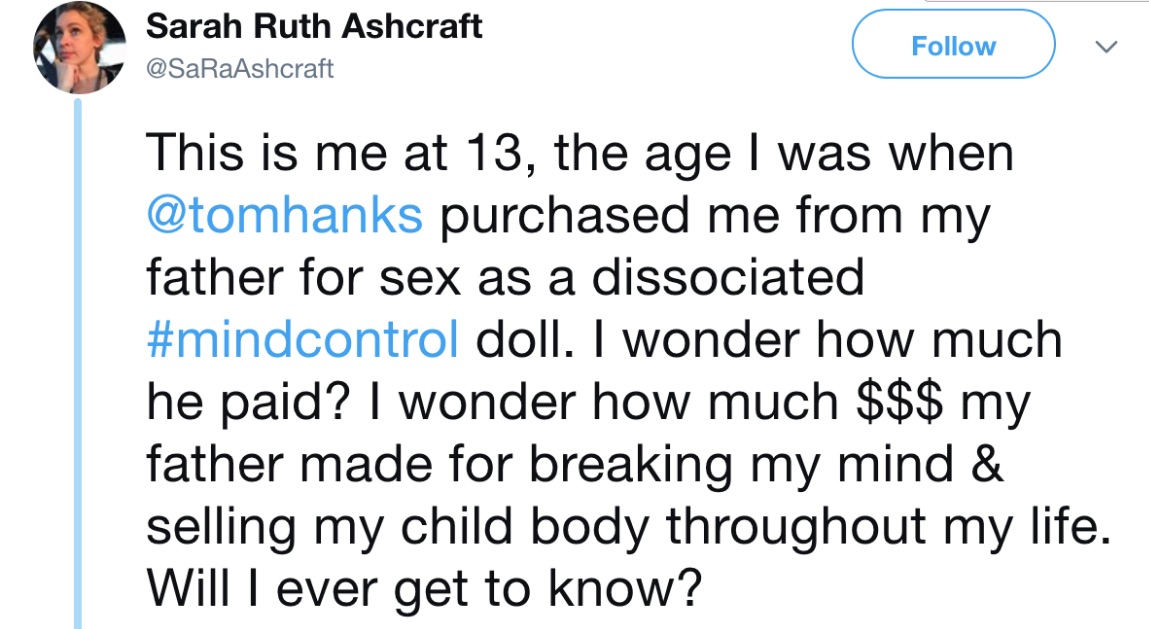This screenshot has width=1149, height=629.
Task: Open the #mindcontrol hashtag link
Action: tap(301, 339)
